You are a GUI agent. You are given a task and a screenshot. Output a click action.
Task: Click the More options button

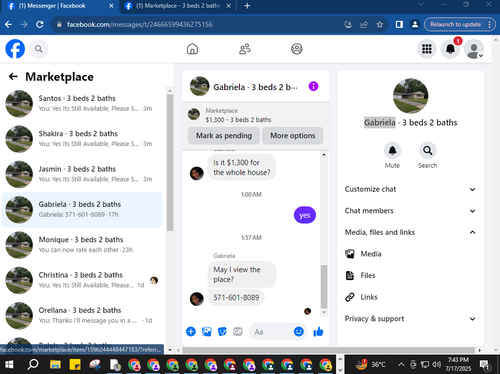(293, 136)
